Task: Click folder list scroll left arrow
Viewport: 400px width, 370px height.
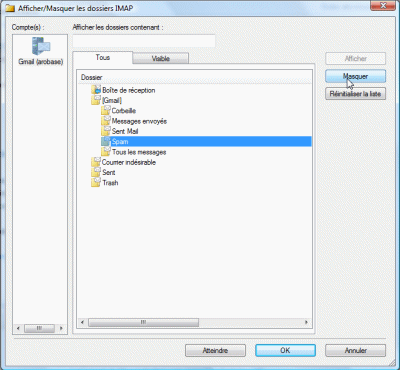Action: click(83, 322)
